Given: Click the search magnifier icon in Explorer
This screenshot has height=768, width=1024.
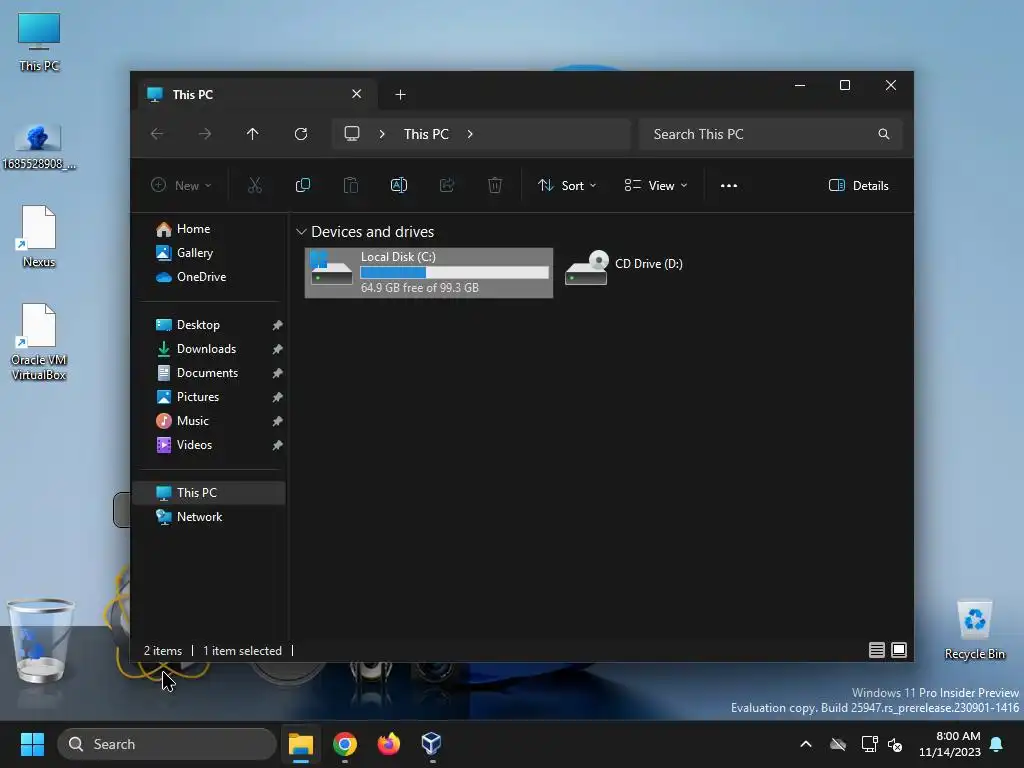Looking at the screenshot, I should click(884, 134).
